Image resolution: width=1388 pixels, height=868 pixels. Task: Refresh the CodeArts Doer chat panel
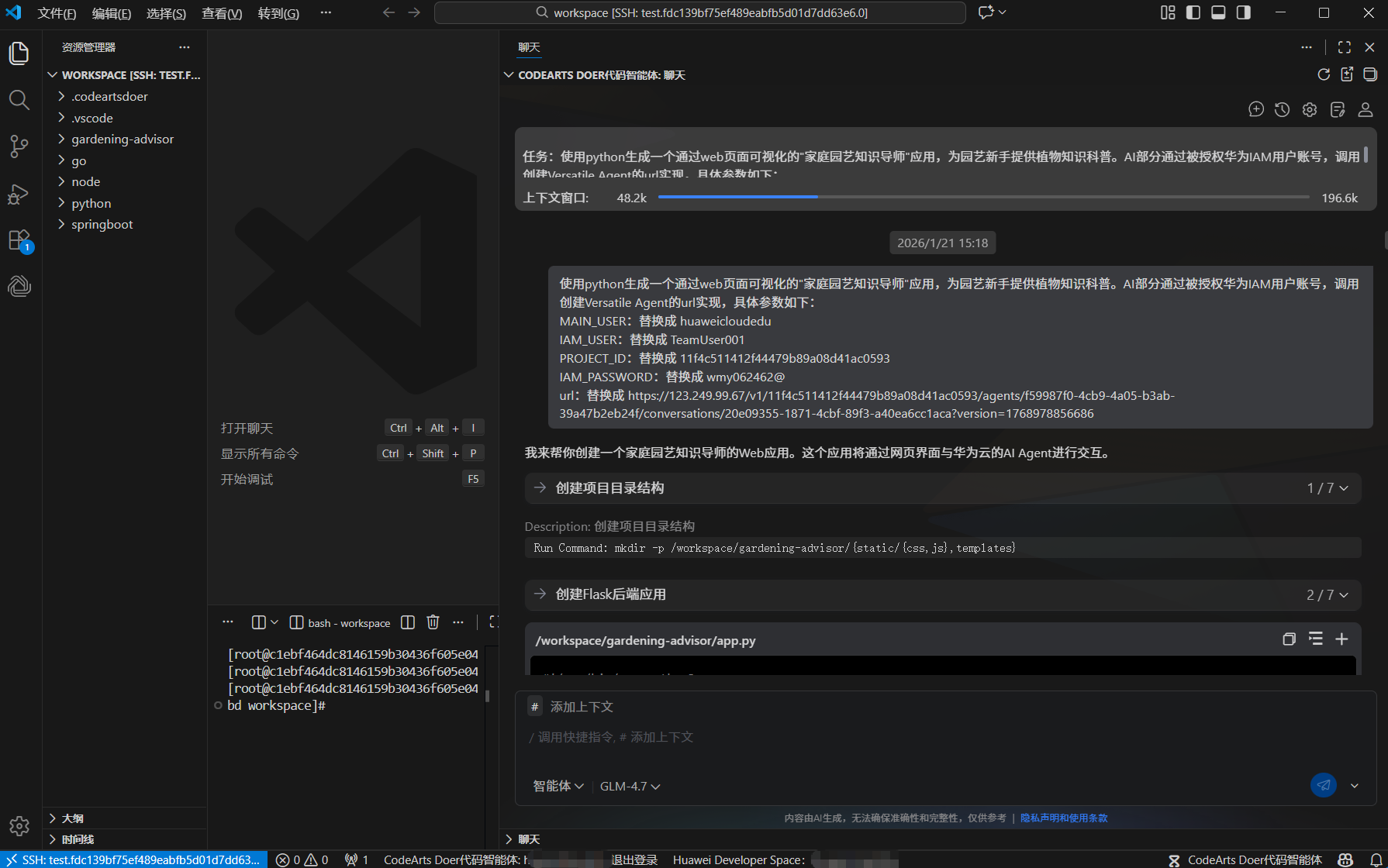pyautogui.click(x=1324, y=74)
